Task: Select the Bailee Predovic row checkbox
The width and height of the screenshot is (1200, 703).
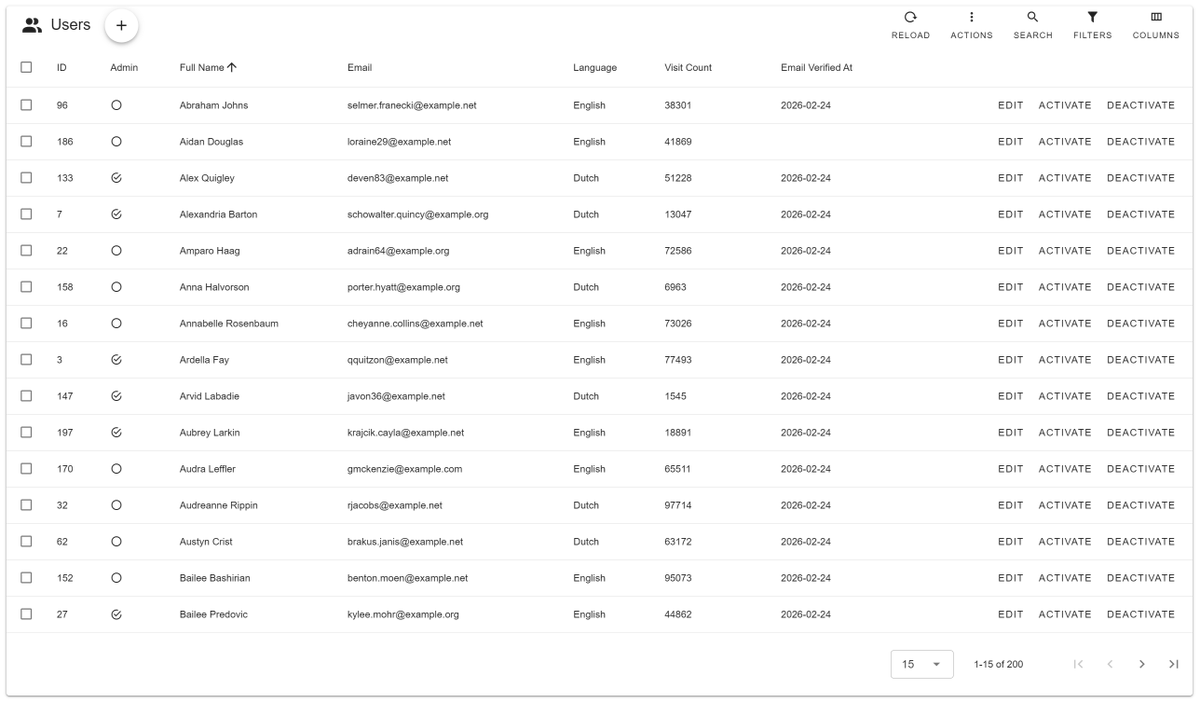Action: [x=27, y=614]
